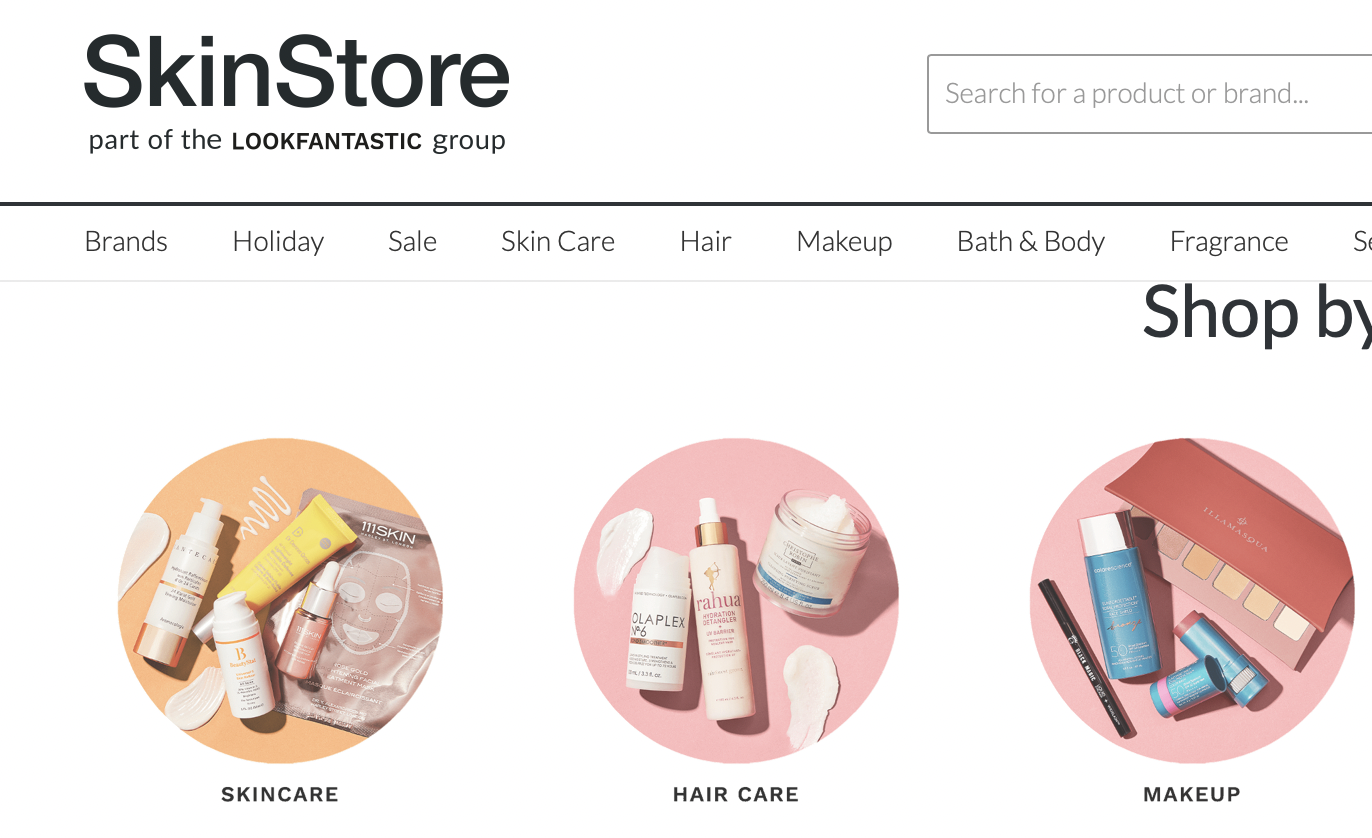Screen dimensions: 1372x838
Task: Click the SkinStore logo
Action: click(x=297, y=92)
